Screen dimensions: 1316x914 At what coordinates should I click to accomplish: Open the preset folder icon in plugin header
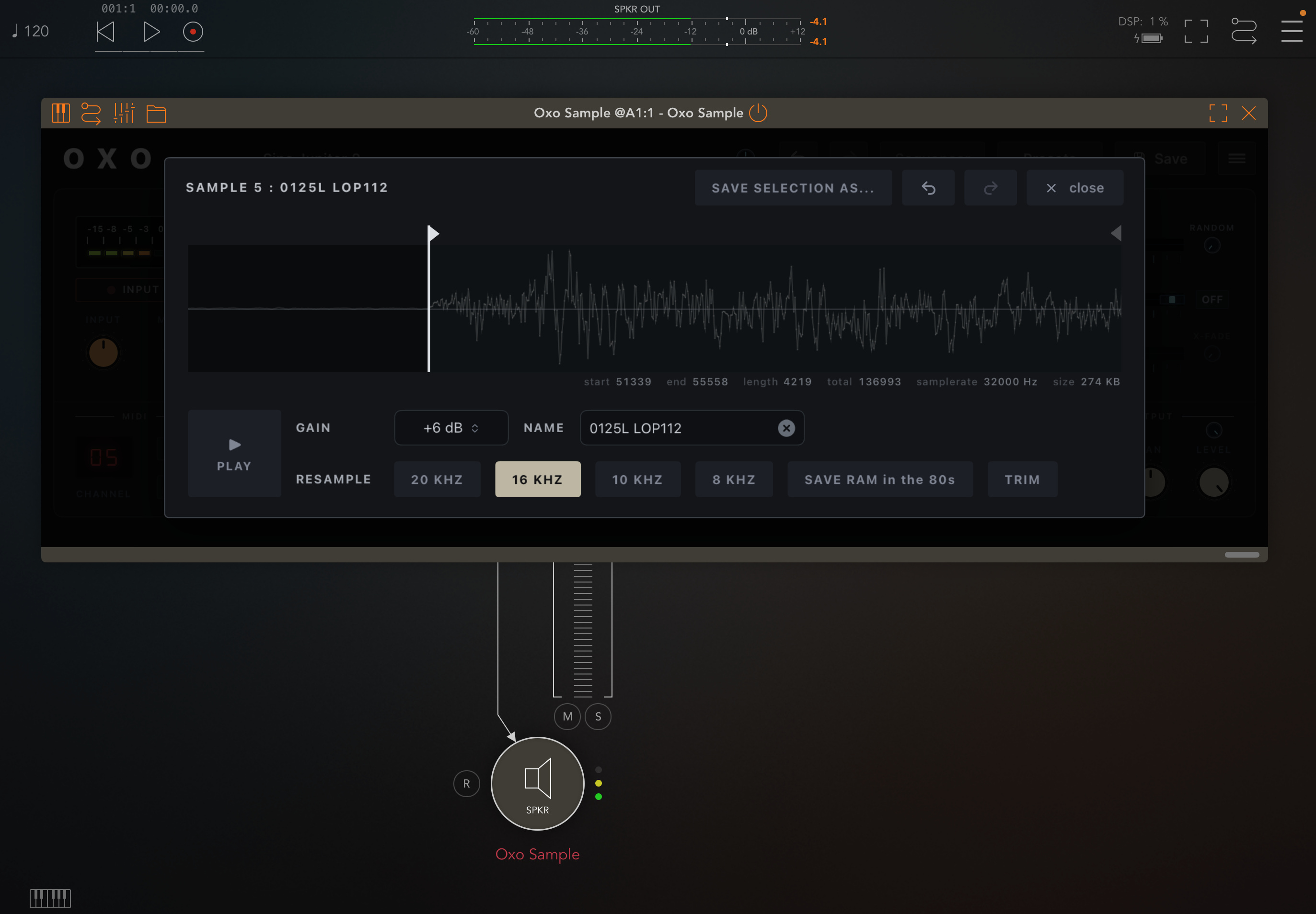[156, 114]
